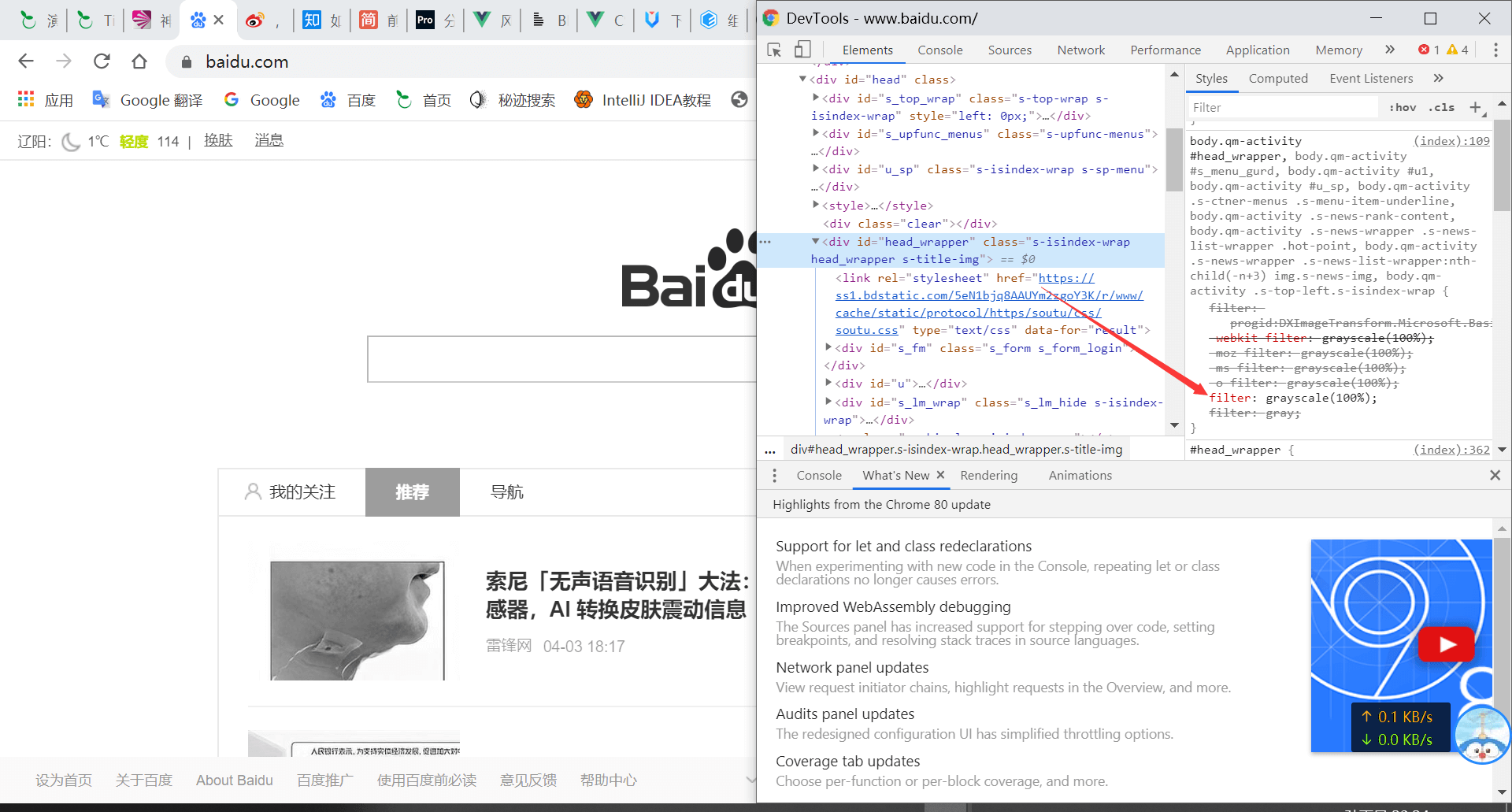Click the red error count indicator
This screenshot has width=1512, height=812.
point(1429,50)
